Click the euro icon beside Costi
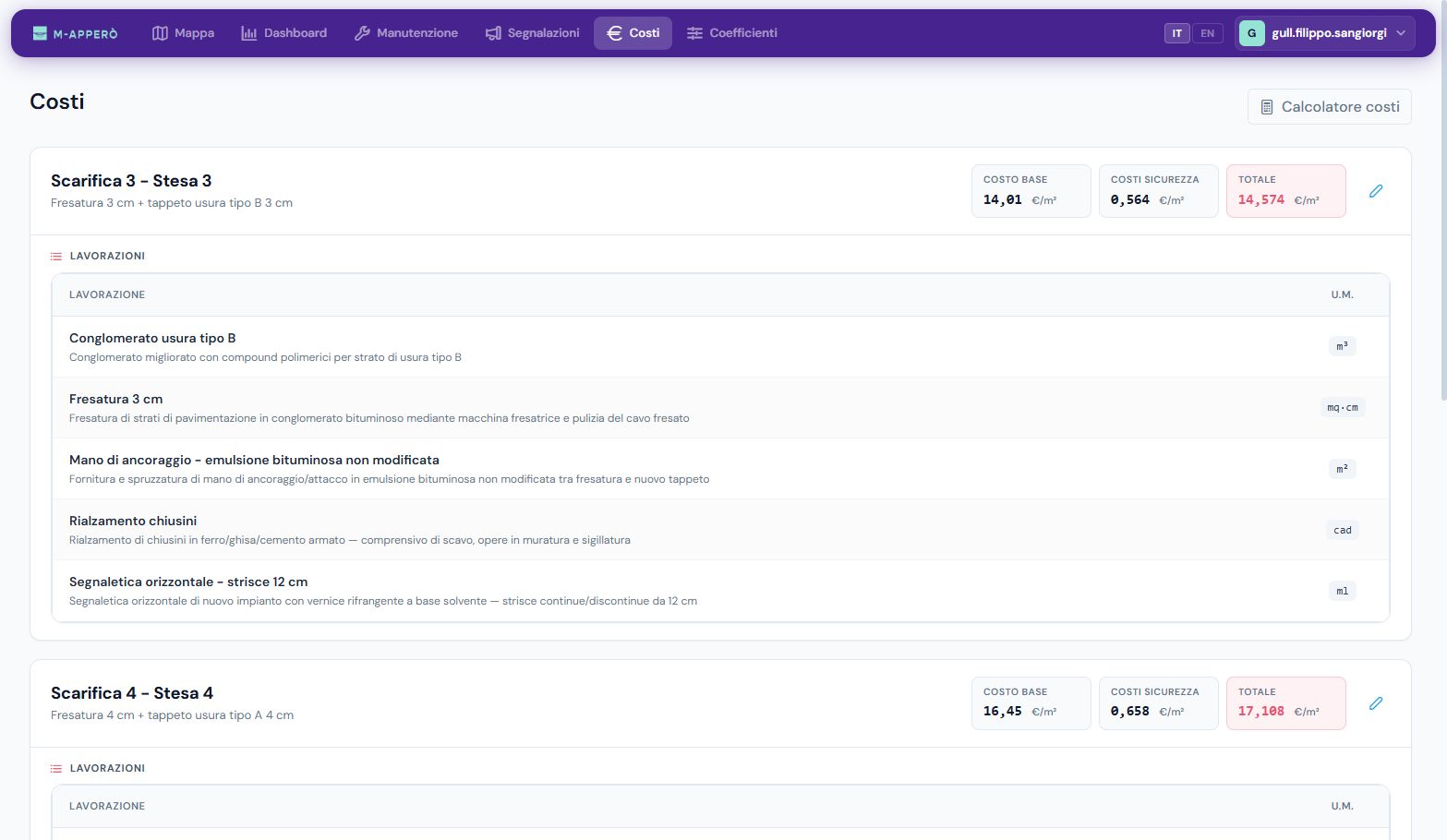The height and width of the screenshot is (840, 1447). [x=614, y=33]
